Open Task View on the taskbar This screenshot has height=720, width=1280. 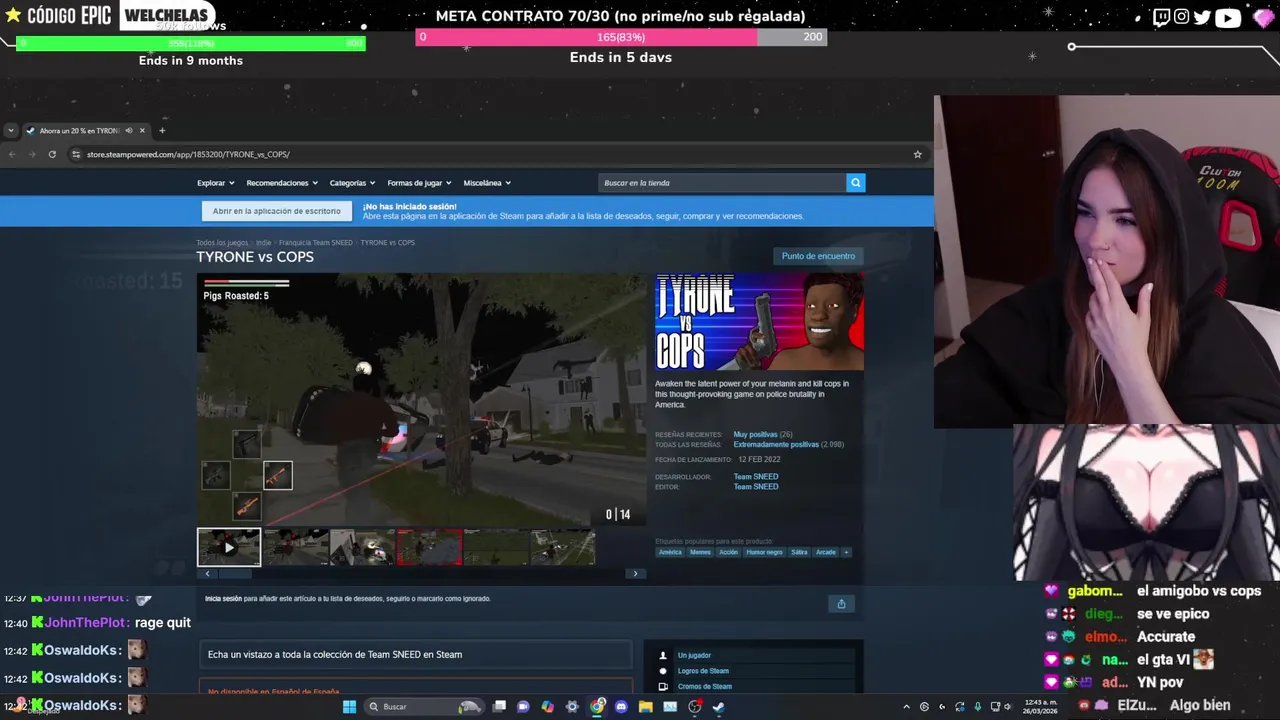point(499,707)
